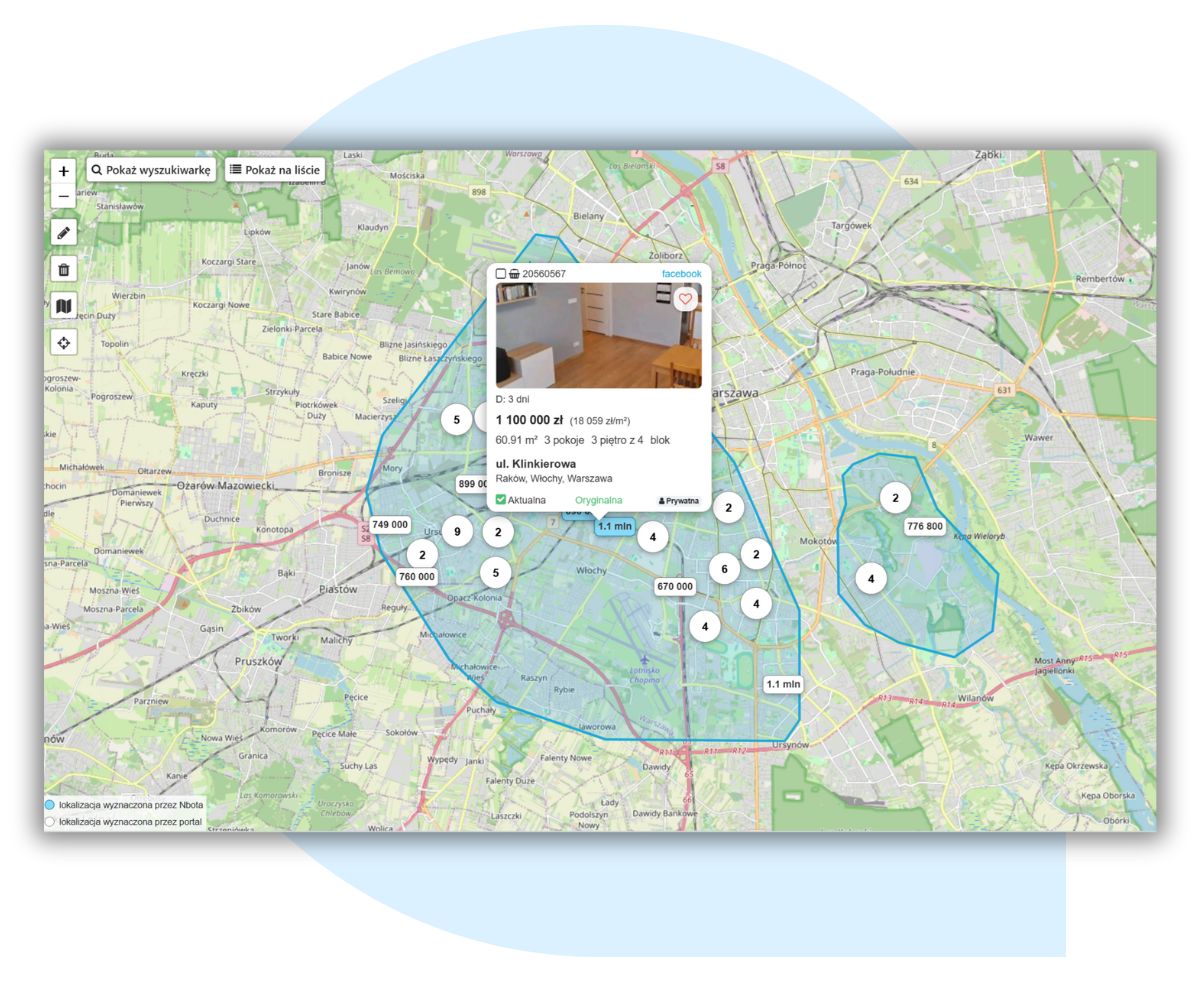Image resolution: width=1200 pixels, height=1000 pixels.
Task: Open the 776 800 price marker
Action: click(924, 526)
